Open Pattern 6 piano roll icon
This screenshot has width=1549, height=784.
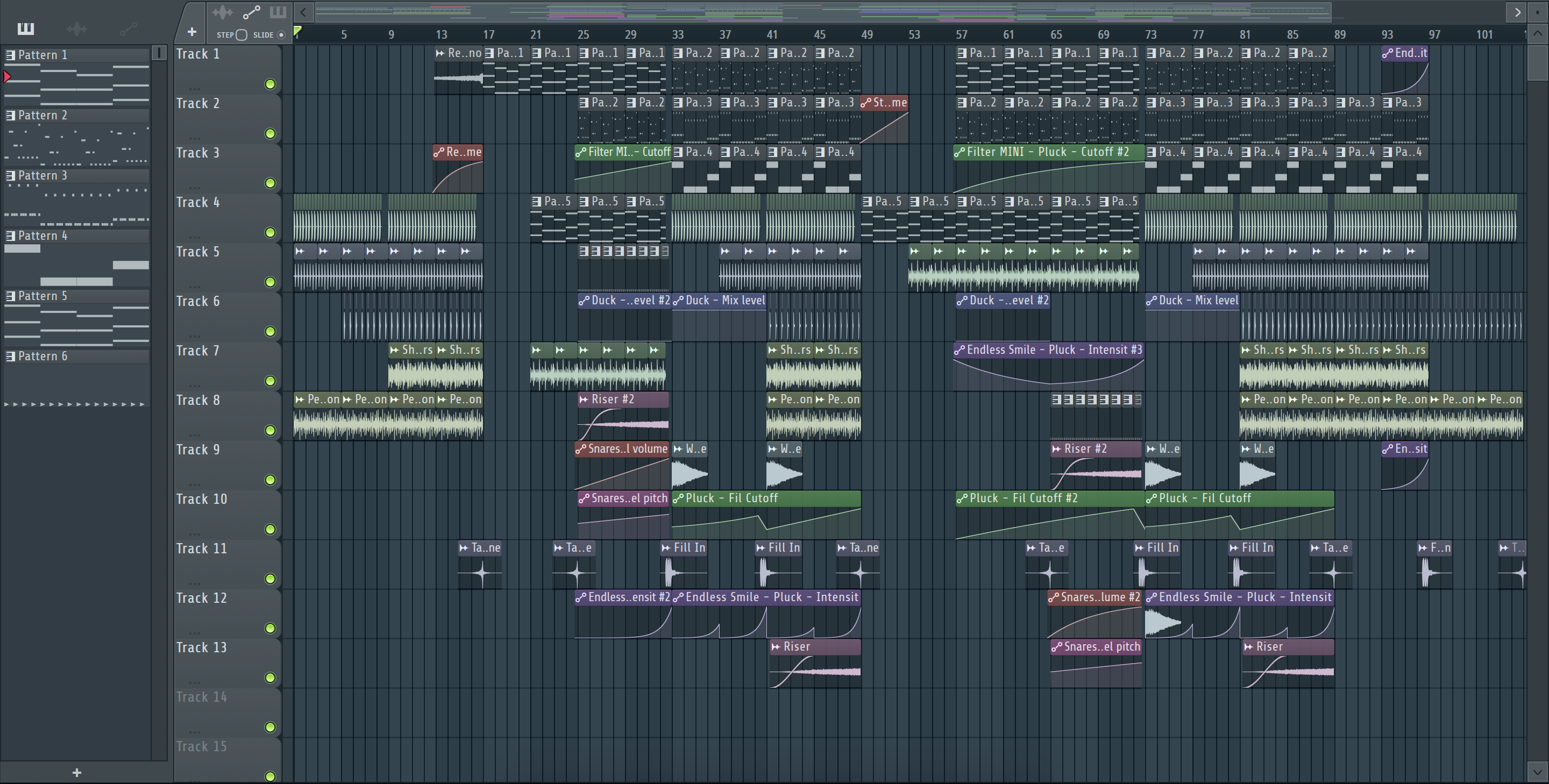[10, 356]
